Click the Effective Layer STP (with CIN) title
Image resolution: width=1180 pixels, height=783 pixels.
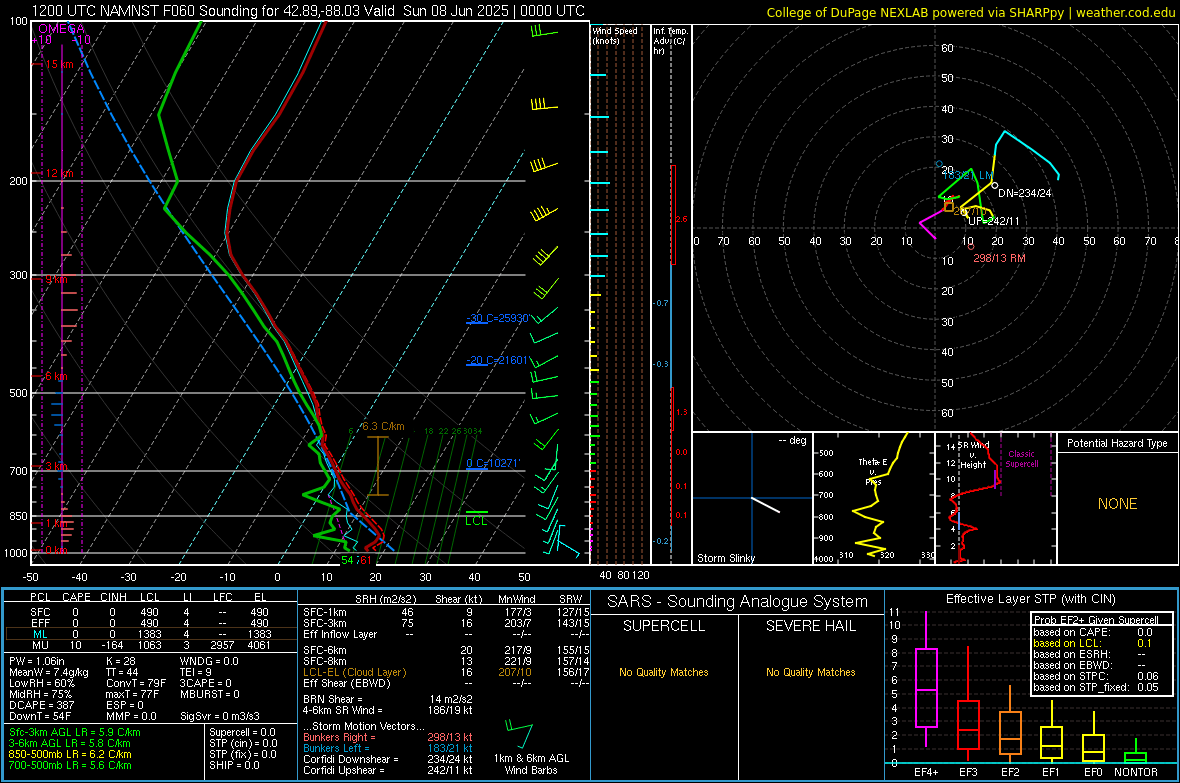click(1030, 599)
